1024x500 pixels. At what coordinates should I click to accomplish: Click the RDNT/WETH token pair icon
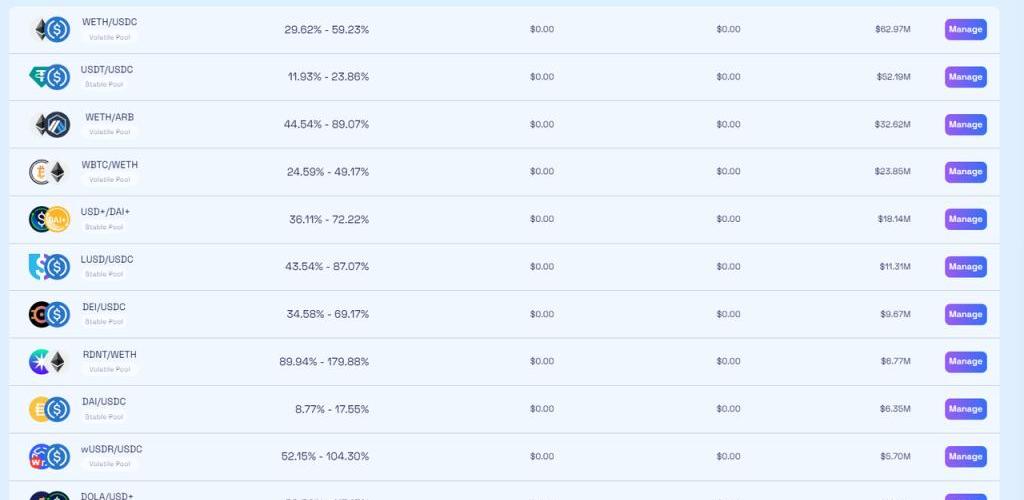coord(48,362)
